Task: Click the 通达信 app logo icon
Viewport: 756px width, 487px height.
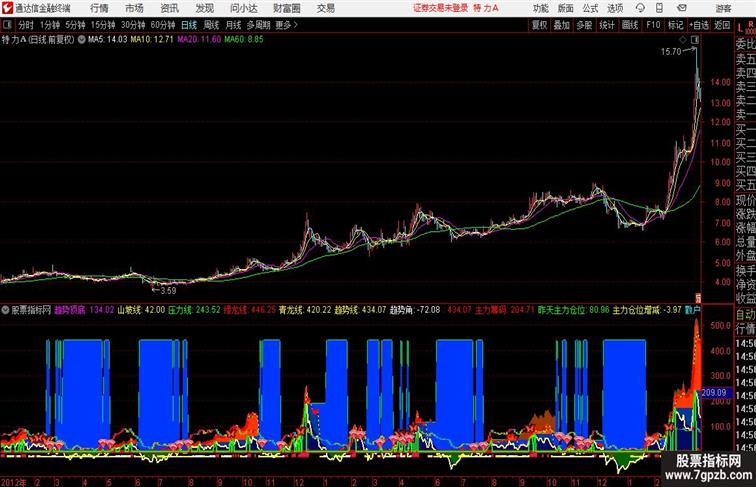Action: tap(7, 8)
